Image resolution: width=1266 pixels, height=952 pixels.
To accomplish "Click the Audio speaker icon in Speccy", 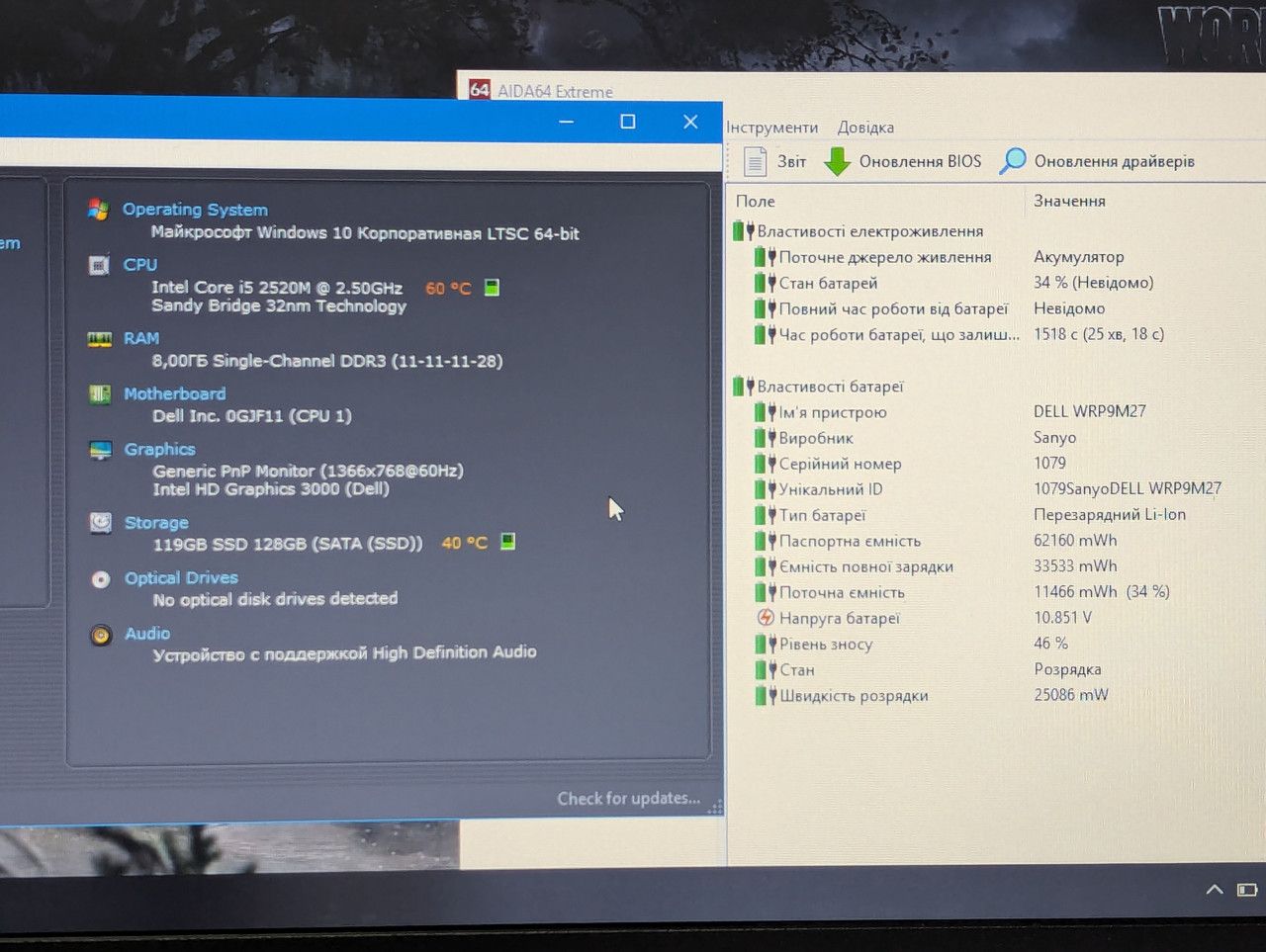I will (101, 635).
